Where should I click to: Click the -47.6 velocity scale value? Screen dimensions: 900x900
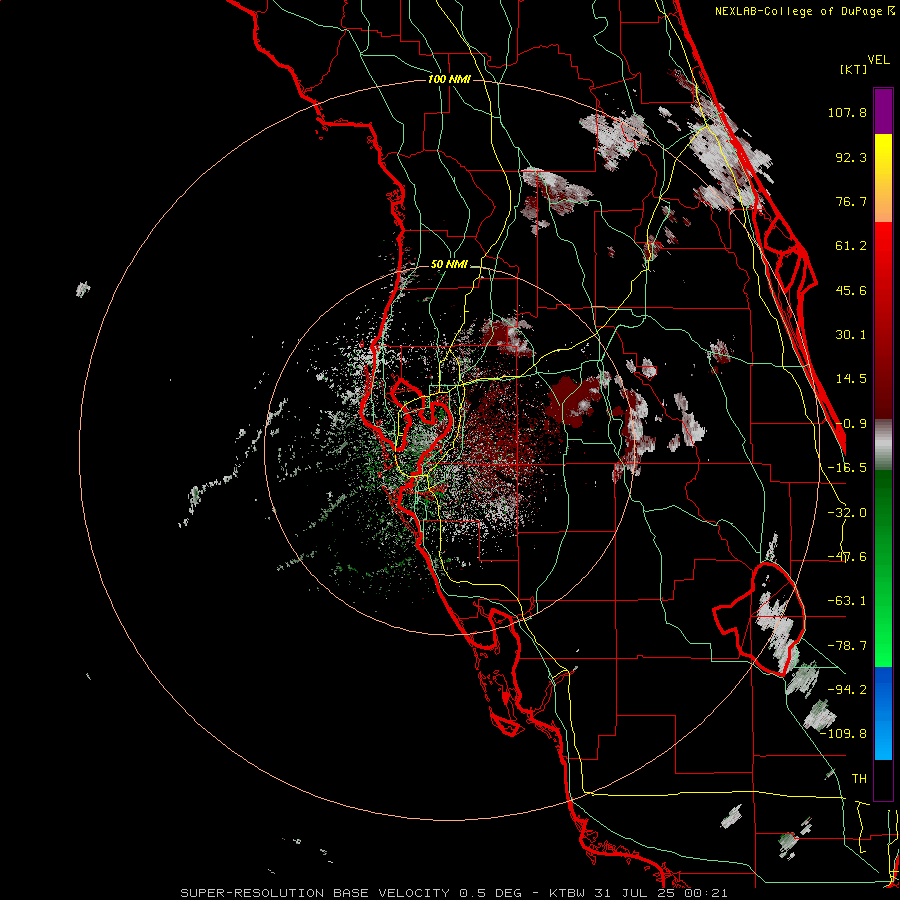847,557
